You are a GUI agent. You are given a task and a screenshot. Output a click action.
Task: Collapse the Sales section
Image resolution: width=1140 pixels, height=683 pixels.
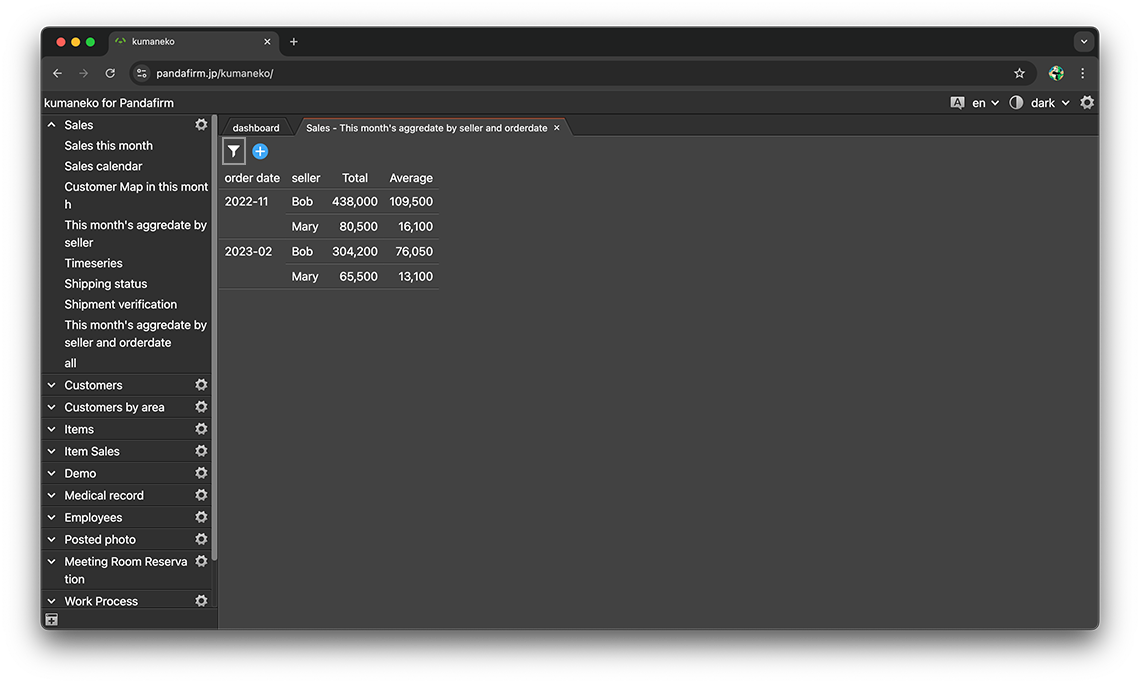(x=52, y=125)
